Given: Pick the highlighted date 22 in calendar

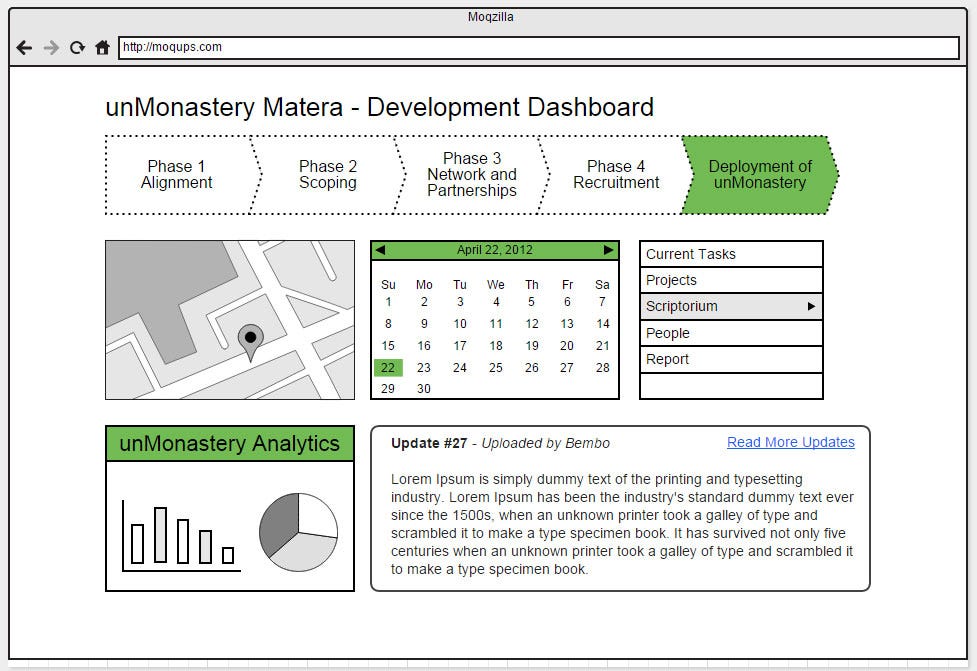Looking at the screenshot, I should point(388,368).
